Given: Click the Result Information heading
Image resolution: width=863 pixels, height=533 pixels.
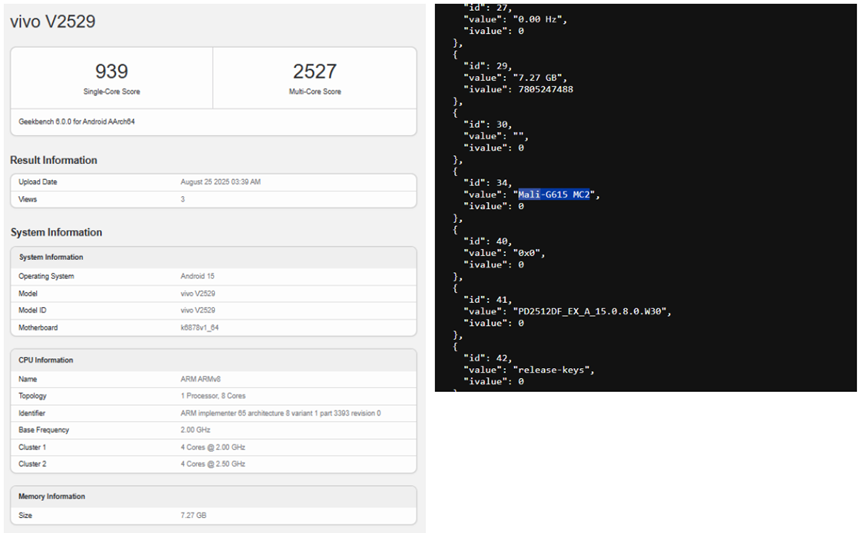Looking at the screenshot, I should (54, 160).
